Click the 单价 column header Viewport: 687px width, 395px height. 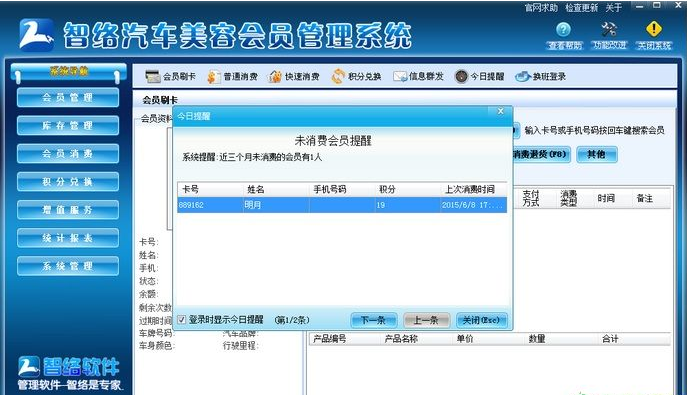point(465,339)
